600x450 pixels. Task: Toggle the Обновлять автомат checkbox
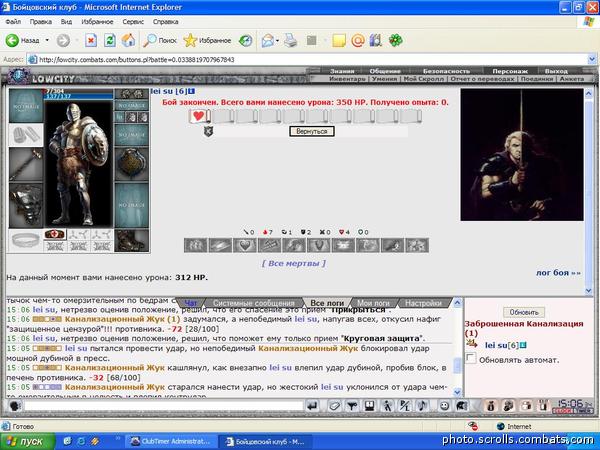click(470, 359)
